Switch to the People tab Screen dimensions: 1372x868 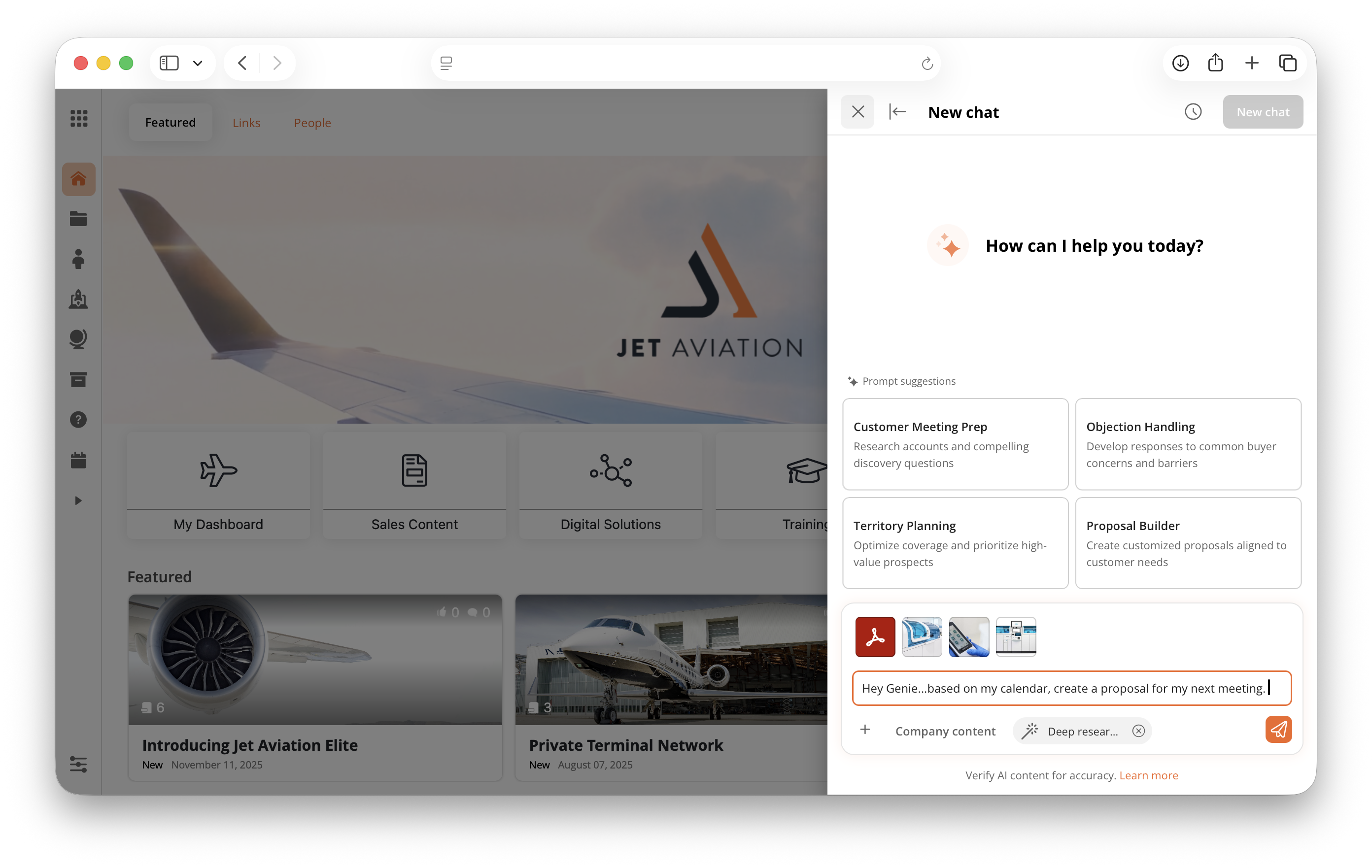[x=312, y=123]
